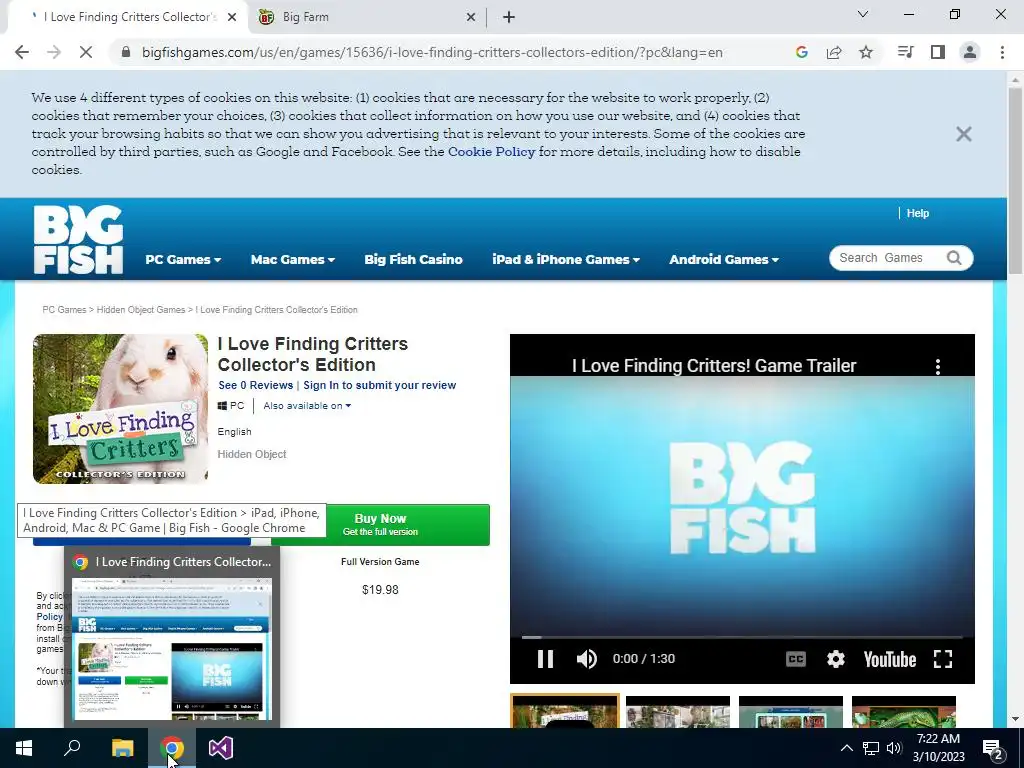This screenshot has height=768, width=1024.
Task: Dismiss the cookie notice banner
Action: (963, 134)
